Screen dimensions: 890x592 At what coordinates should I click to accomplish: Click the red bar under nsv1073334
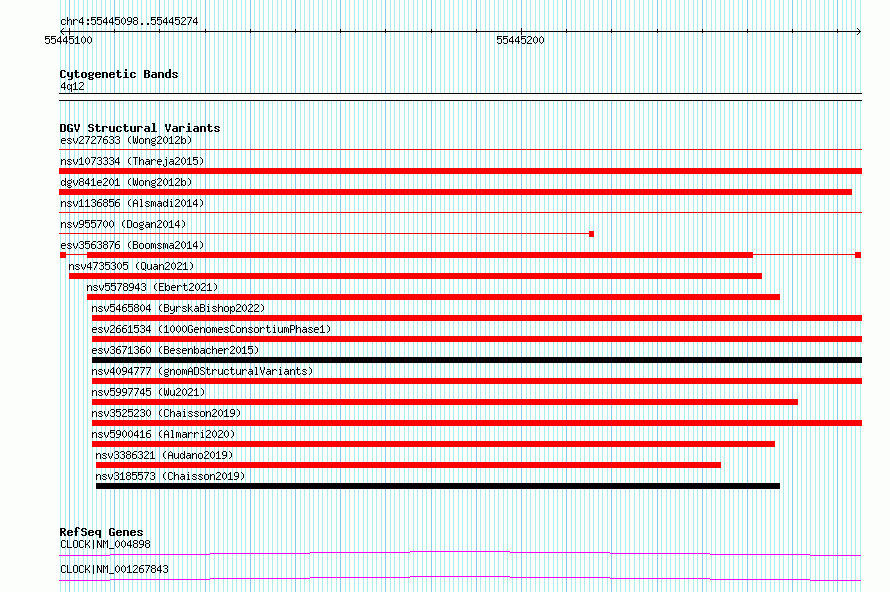click(460, 171)
